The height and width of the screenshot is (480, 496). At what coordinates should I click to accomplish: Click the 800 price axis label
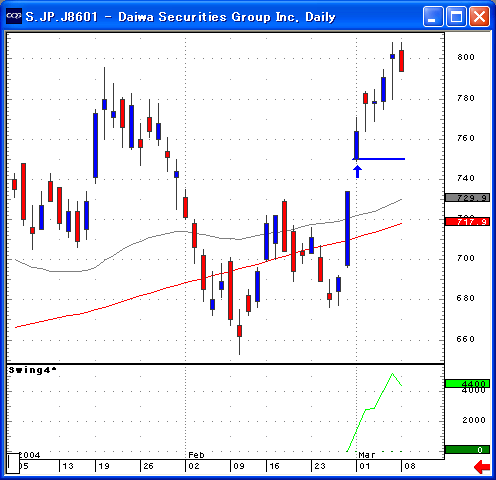[x=466, y=57]
